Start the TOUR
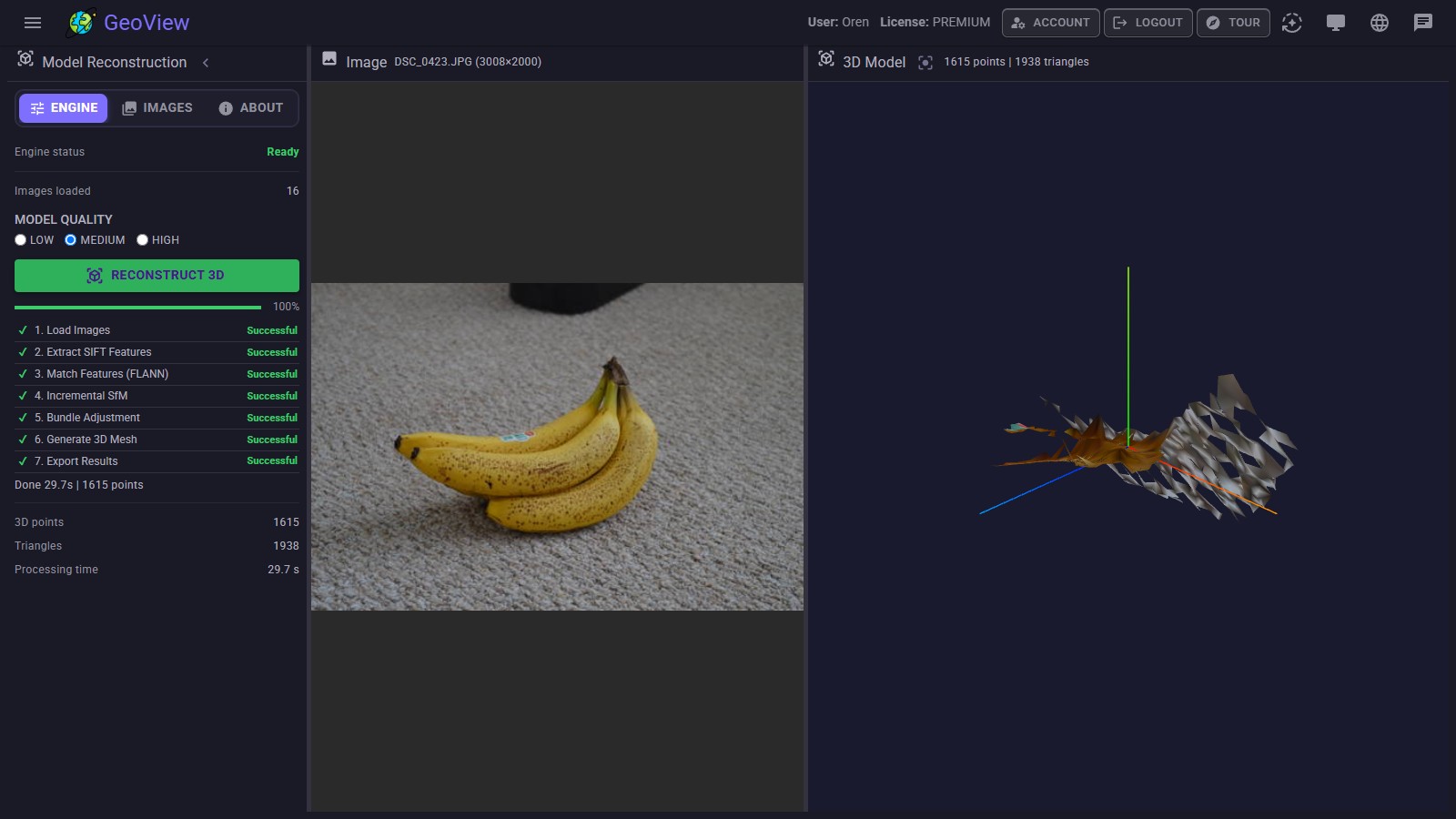The height and width of the screenshot is (819, 1456). pyautogui.click(x=1233, y=23)
